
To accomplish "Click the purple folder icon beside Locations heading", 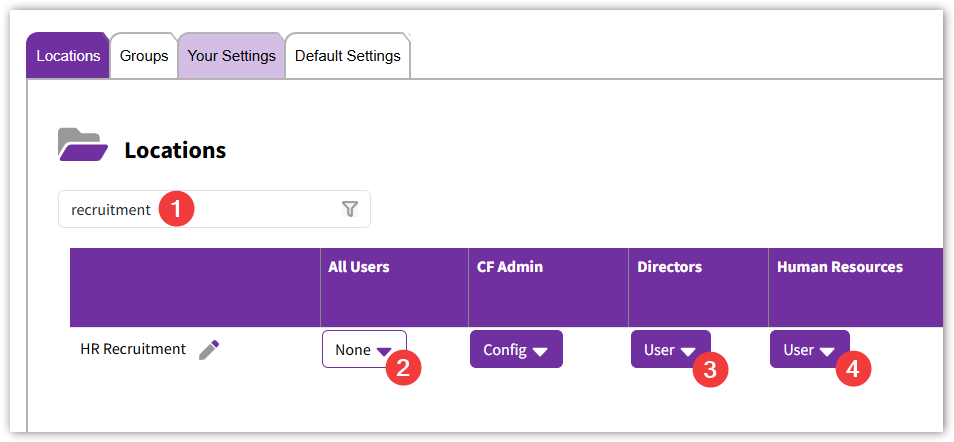I will pyautogui.click(x=82, y=146).
